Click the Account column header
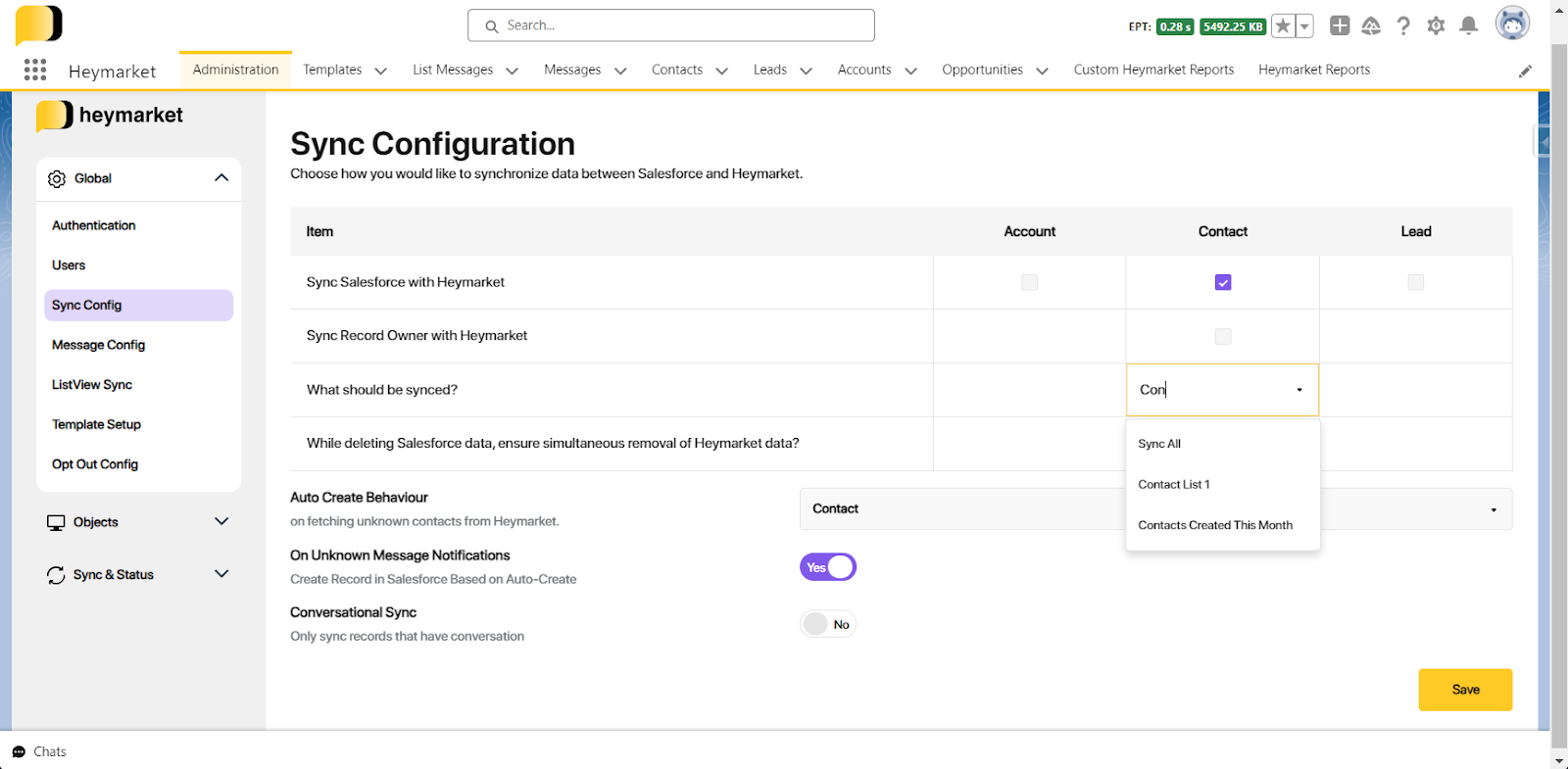The image size is (1568, 769). pyautogui.click(x=1030, y=232)
